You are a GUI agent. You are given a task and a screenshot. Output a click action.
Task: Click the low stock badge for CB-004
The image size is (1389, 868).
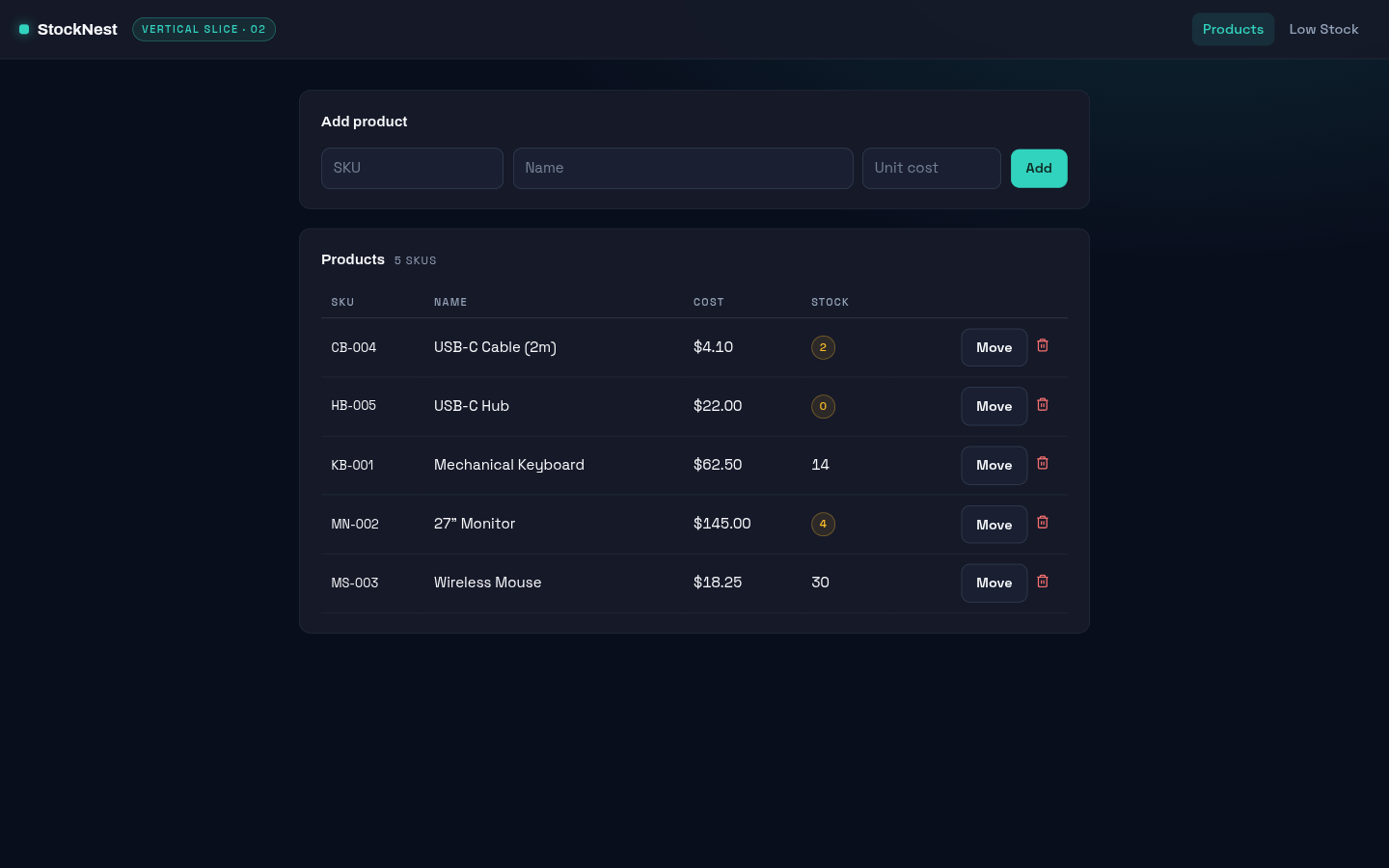click(823, 347)
